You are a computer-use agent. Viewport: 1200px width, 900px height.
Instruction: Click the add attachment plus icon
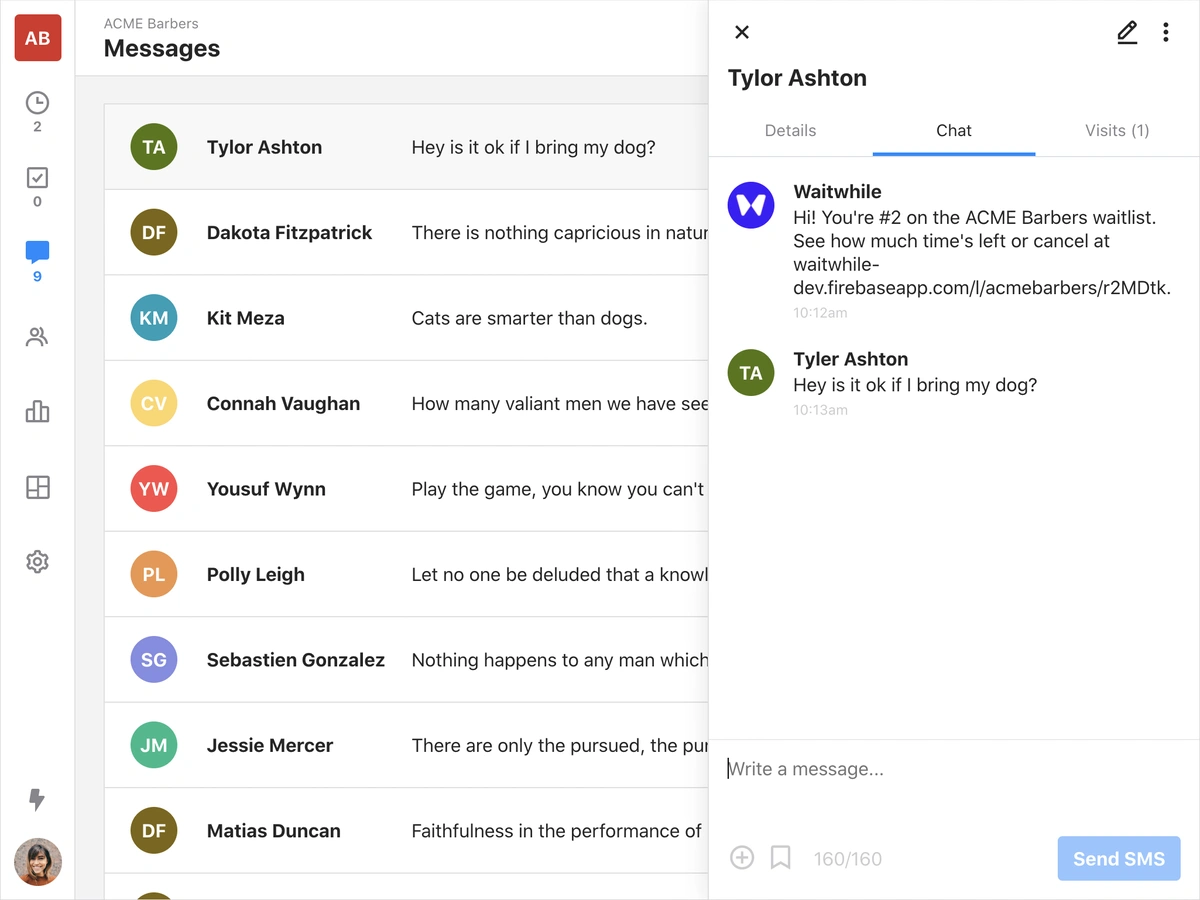(x=742, y=857)
